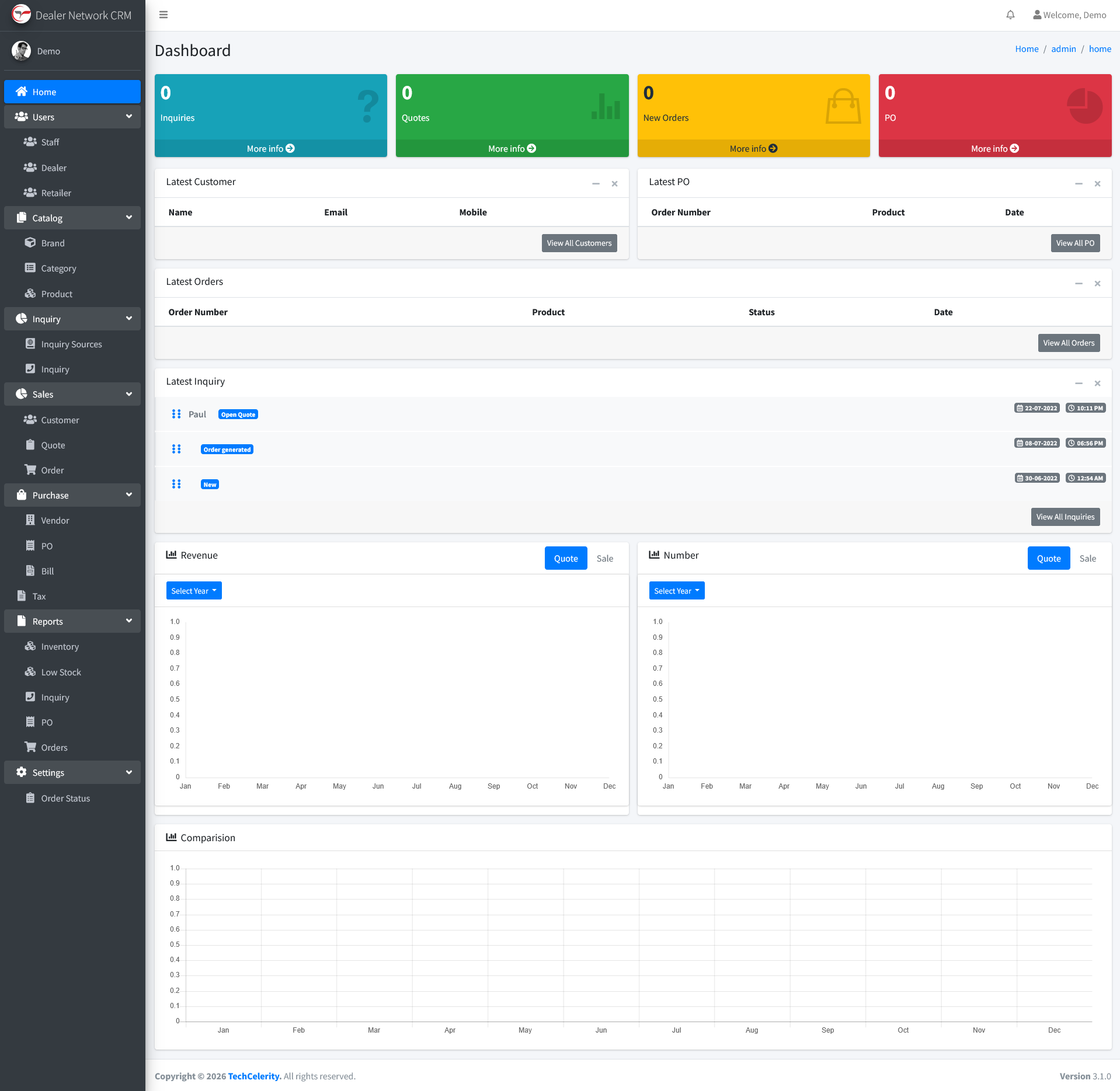
Task: Open the Product catalog page
Action: click(x=72, y=294)
